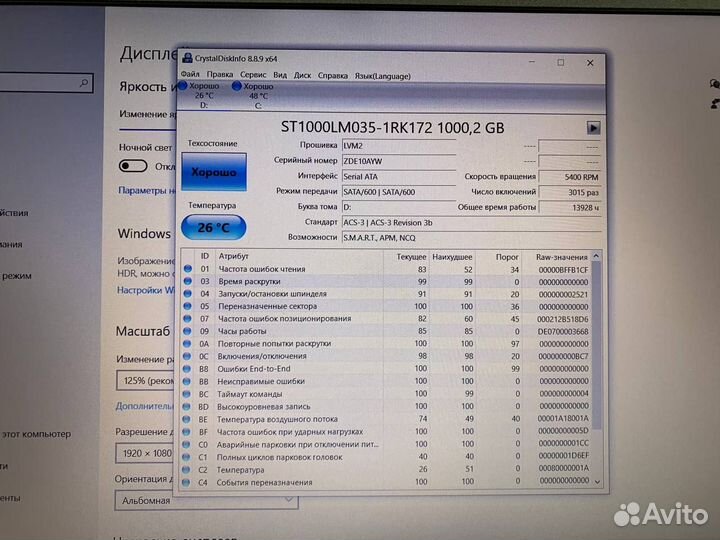Click the next disk arrow button

593,128
